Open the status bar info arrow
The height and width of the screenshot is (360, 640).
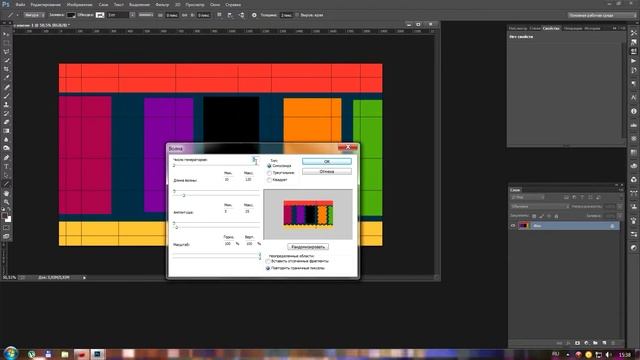click(84, 278)
